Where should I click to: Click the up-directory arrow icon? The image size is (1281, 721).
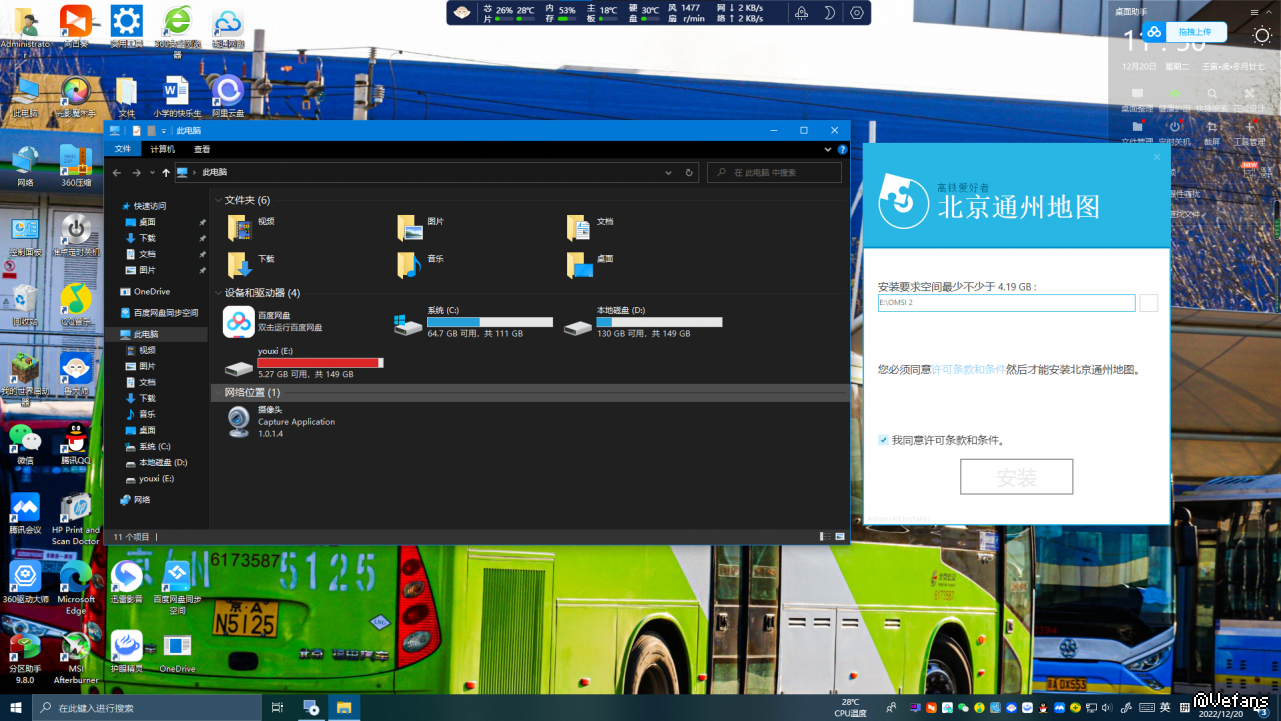click(x=166, y=173)
